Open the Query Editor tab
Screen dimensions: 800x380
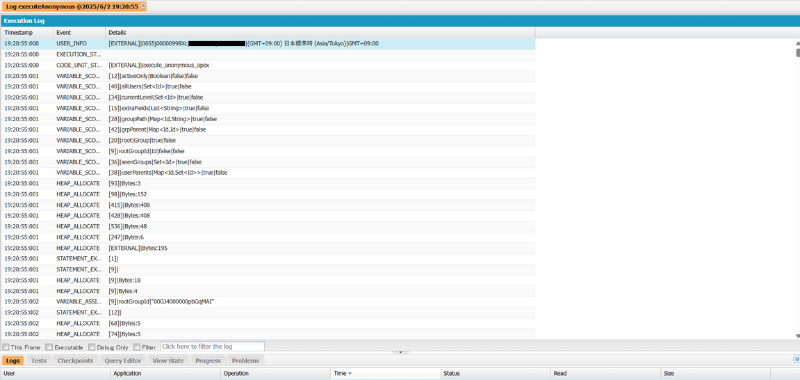[122, 361]
